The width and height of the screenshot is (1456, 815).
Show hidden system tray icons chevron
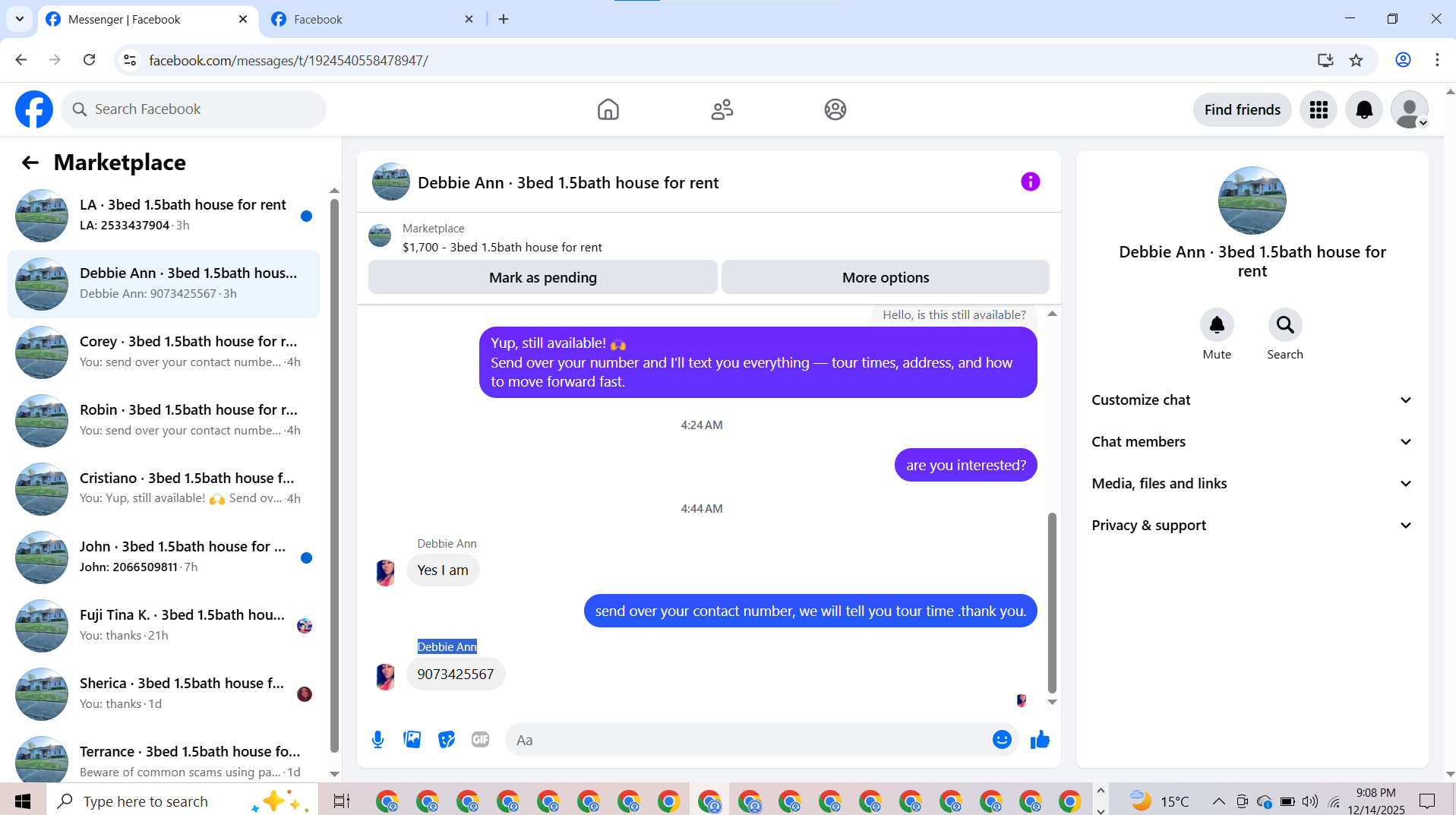pyautogui.click(x=1218, y=801)
